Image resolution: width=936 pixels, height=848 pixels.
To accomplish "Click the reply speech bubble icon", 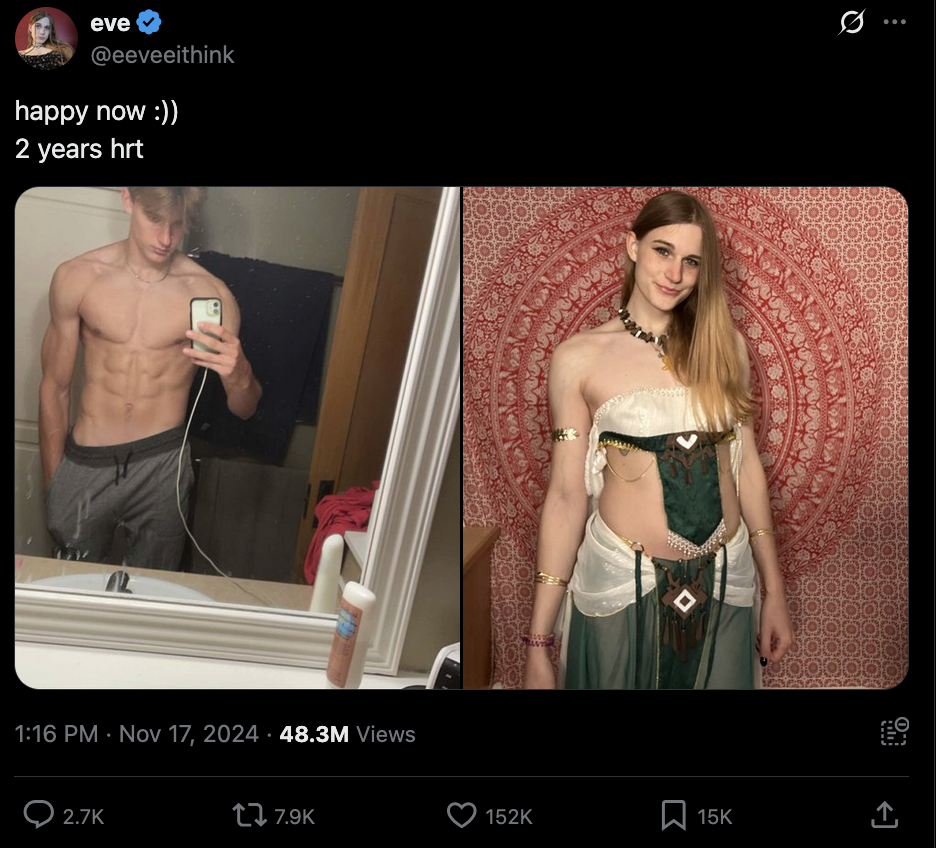I will 38,815.
